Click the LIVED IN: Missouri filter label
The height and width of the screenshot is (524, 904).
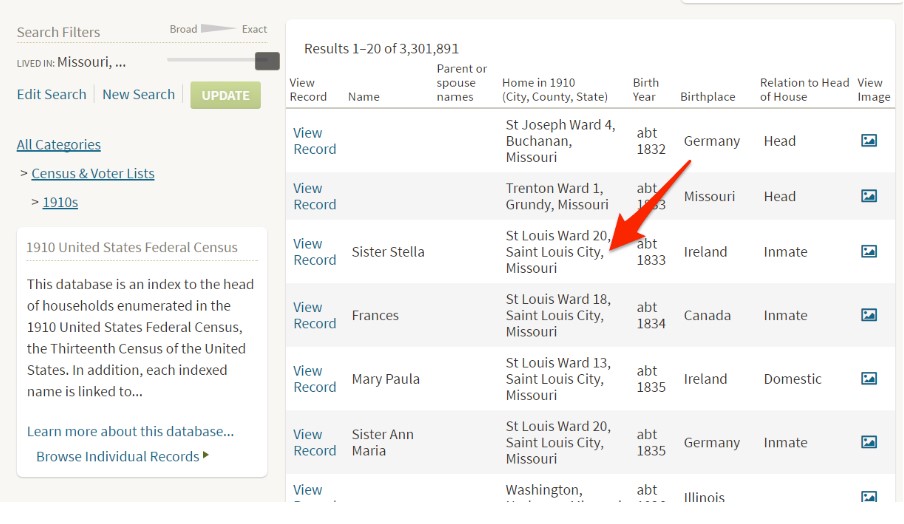tap(71, 62)
